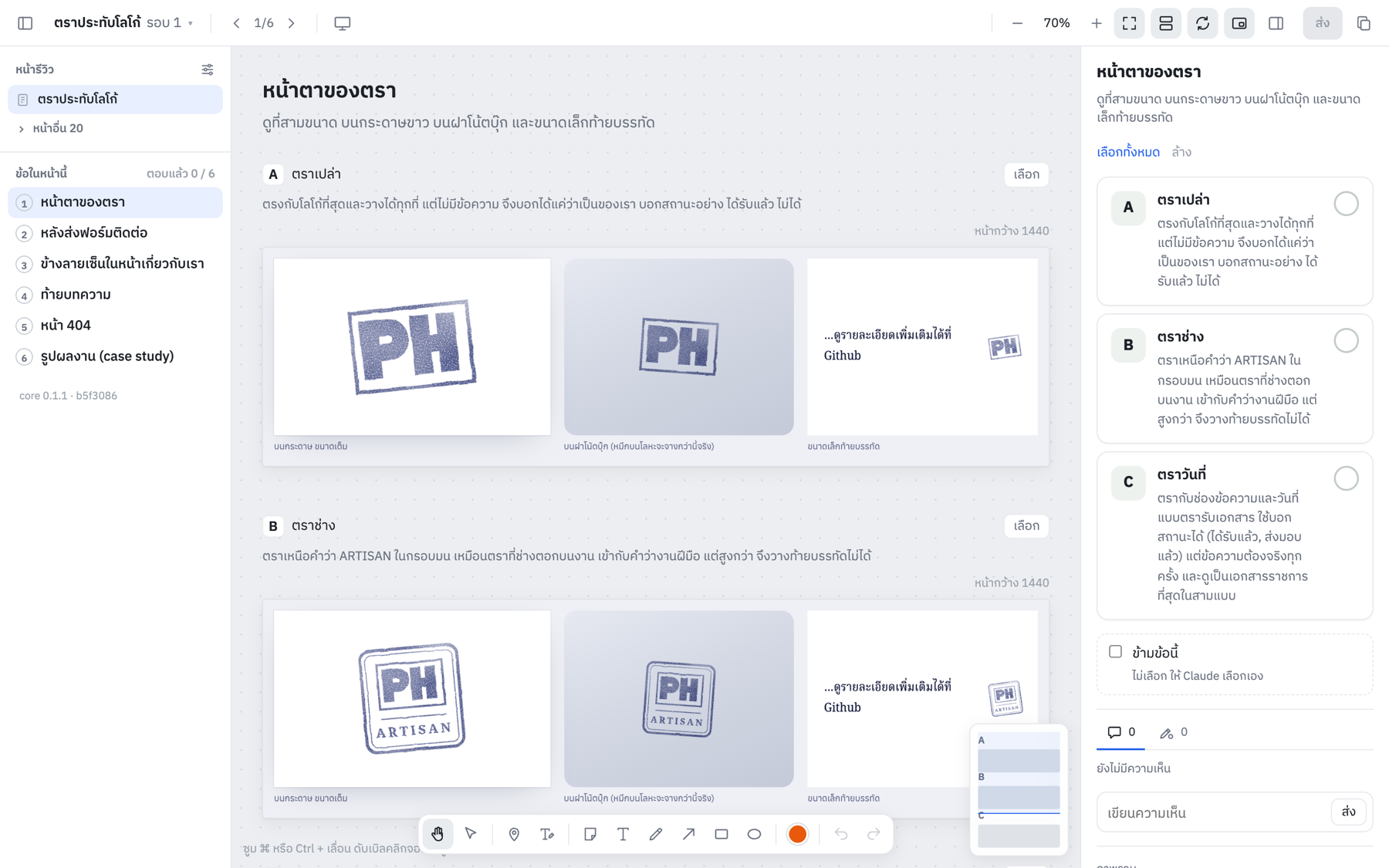Select radio button for option B ตราช่าง
This screenshot has height=868, width=1389.
coord(1346,340)
